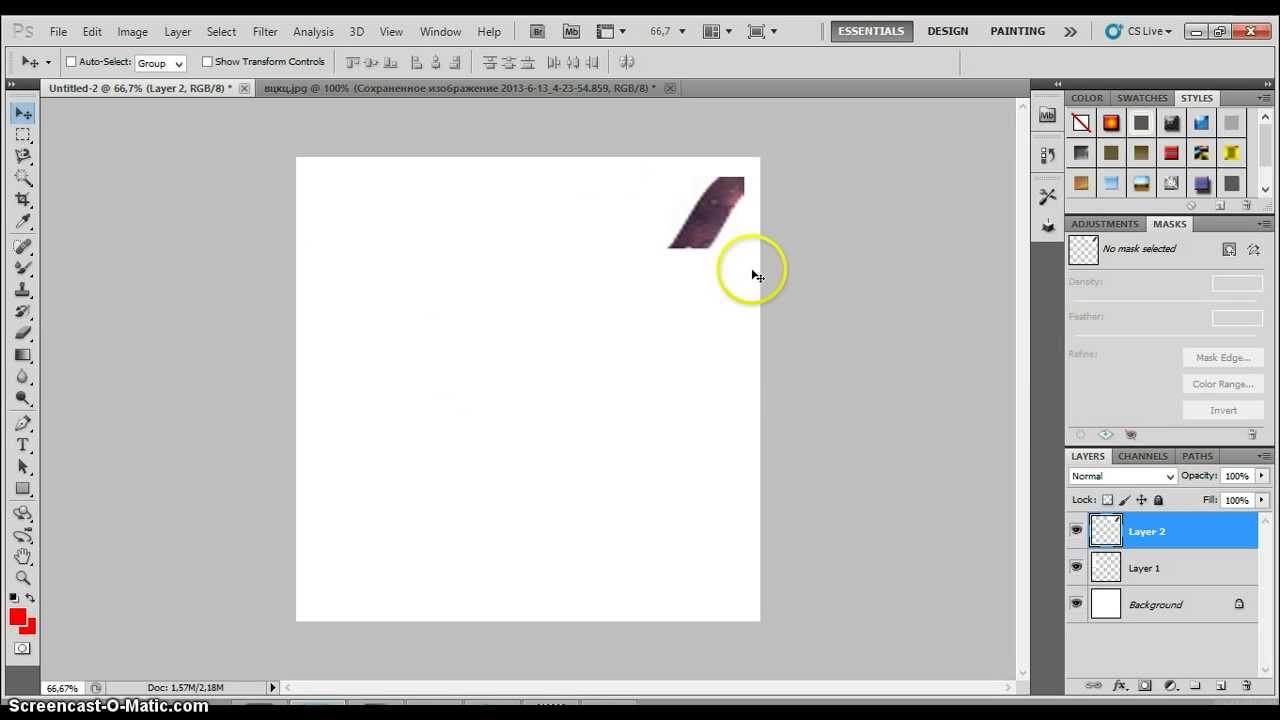Launch Mini Bridge from top bar
1280x720 pixels.
[571, 32]
